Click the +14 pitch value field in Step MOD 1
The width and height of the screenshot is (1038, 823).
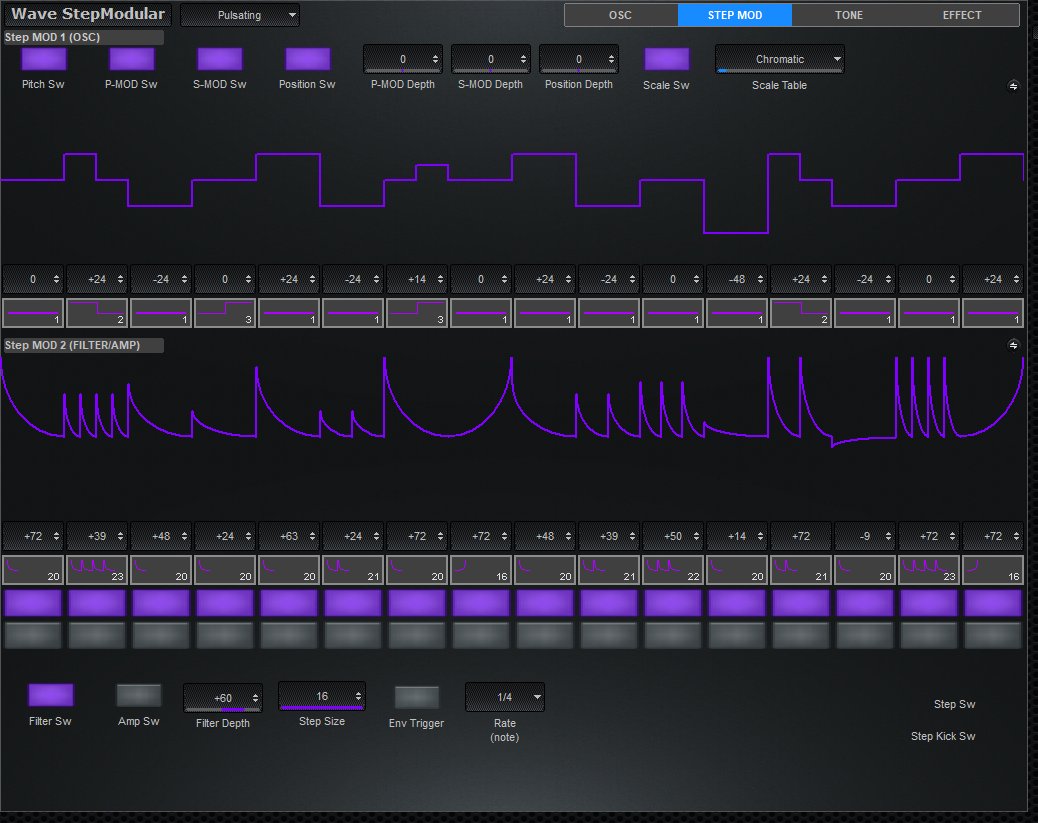click(x=417, y=279)
